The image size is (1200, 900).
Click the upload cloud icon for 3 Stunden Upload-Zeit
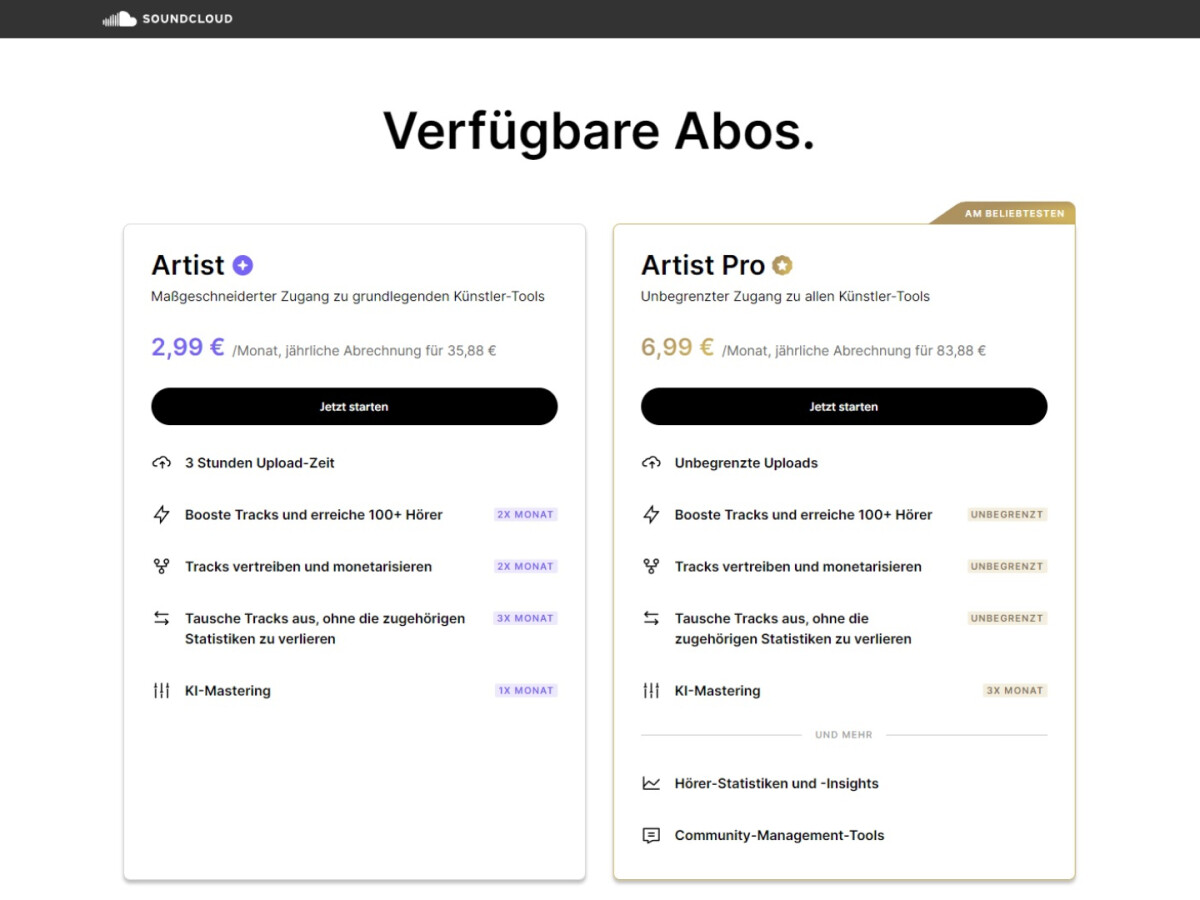pos(161,462)
